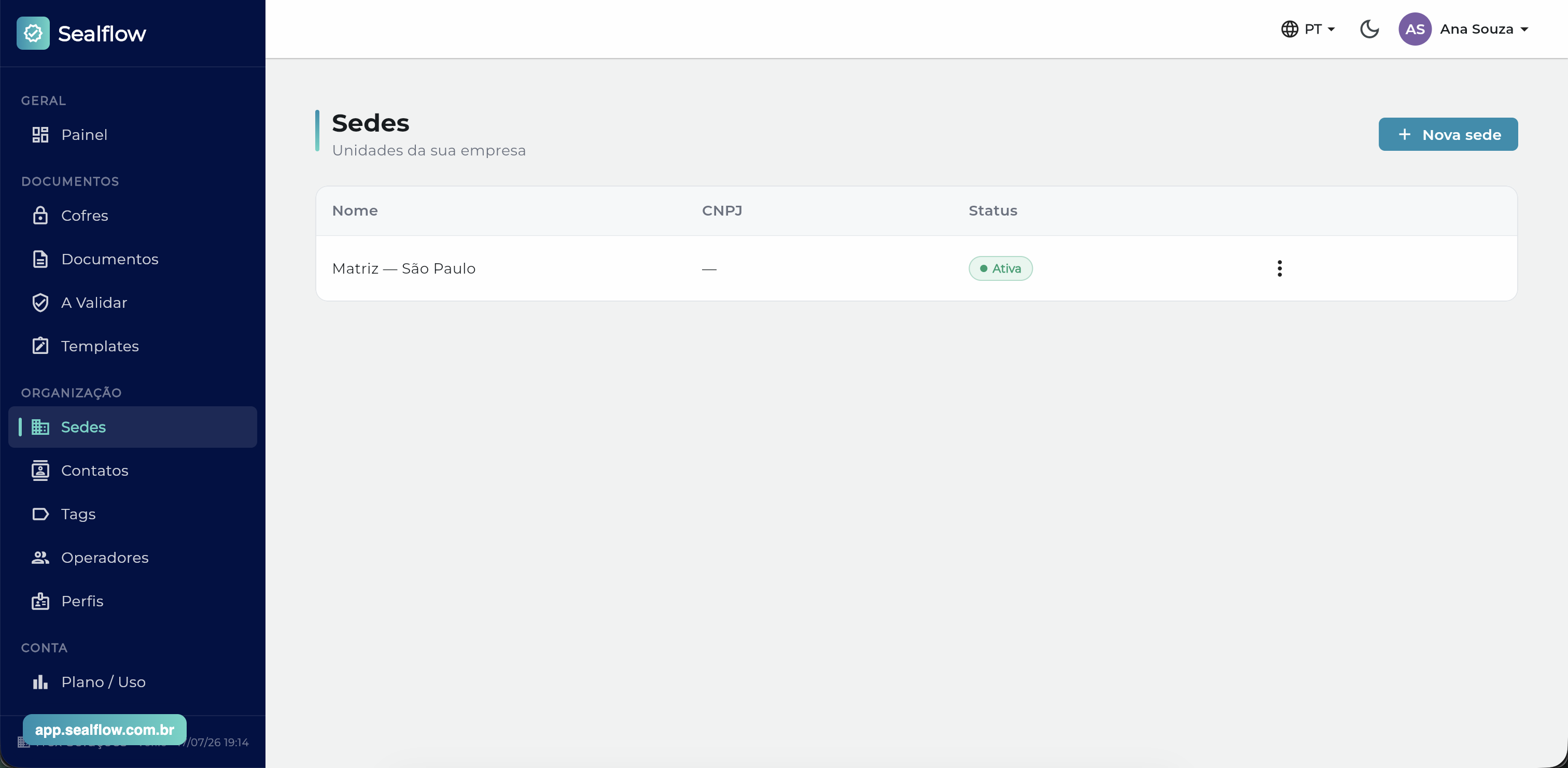Click the Documentos label in sidebar

(x=109, y=259)
